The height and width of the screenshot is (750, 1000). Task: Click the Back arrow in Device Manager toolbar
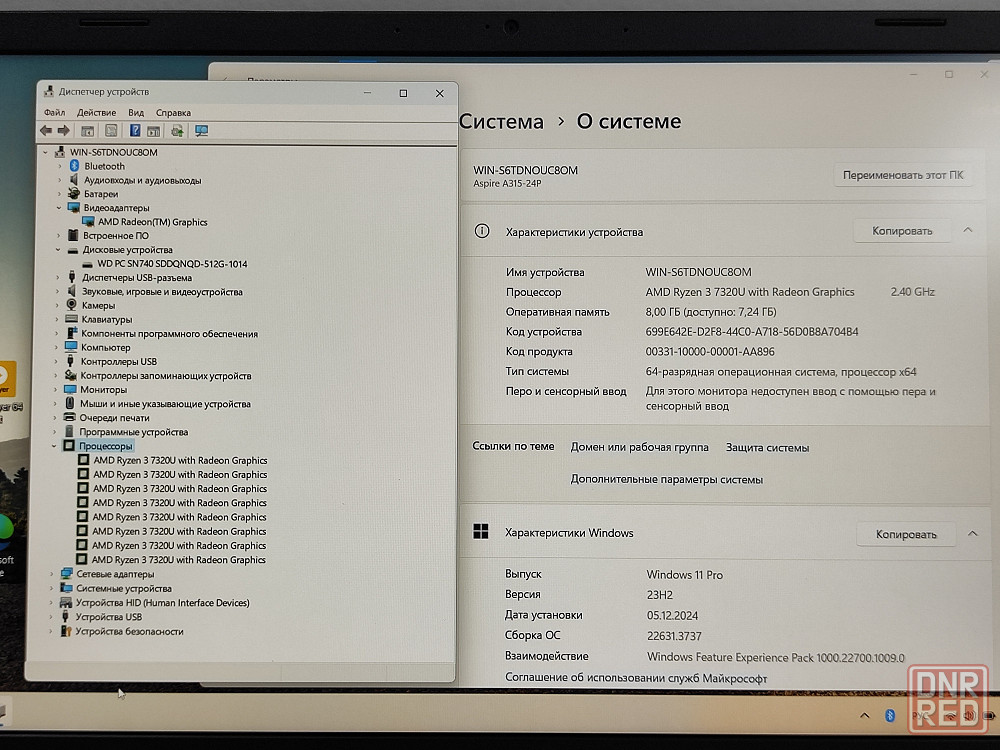coord(46,131)
